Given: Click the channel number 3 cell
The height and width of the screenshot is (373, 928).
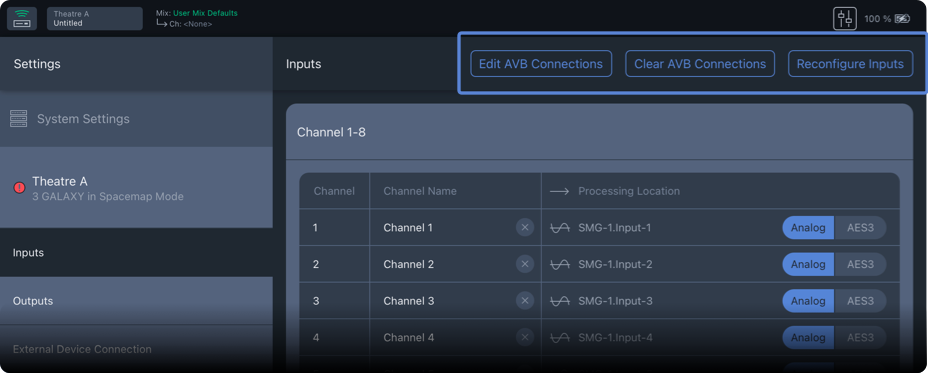Looking at the screenshot, I should tap(334, 301).
